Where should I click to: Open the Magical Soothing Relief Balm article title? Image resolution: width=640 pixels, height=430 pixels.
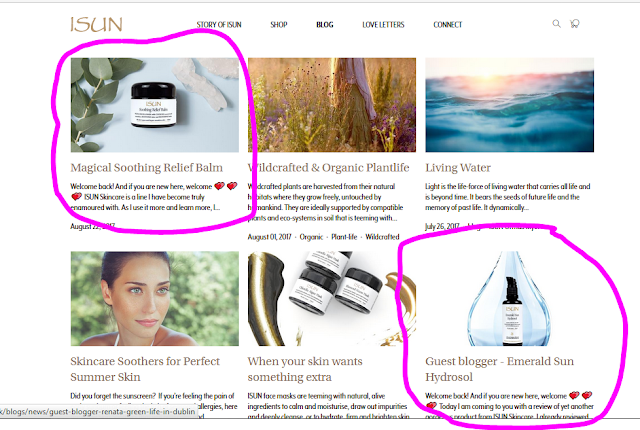(x=147, y=168)
